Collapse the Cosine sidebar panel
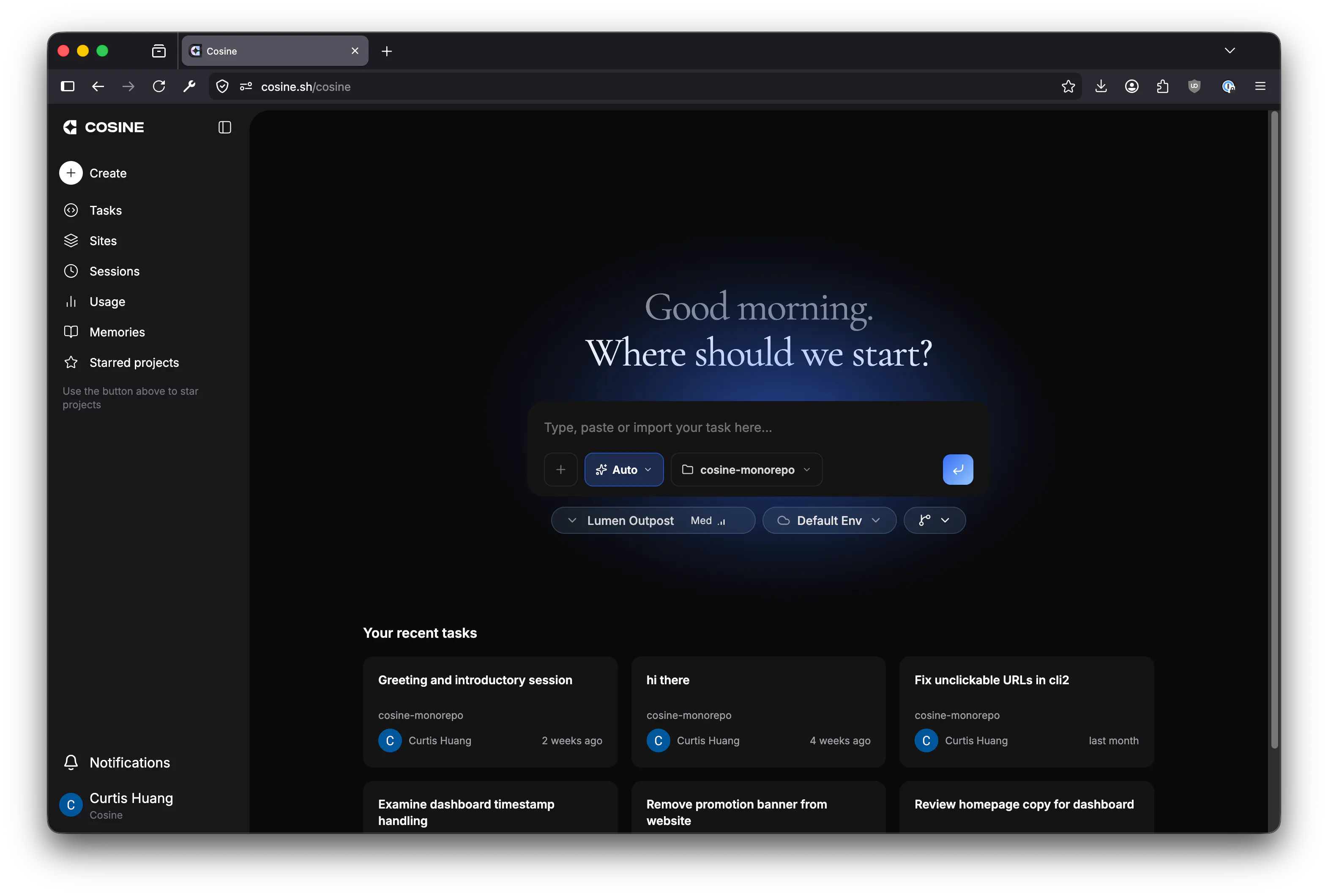 coord(224,128)
